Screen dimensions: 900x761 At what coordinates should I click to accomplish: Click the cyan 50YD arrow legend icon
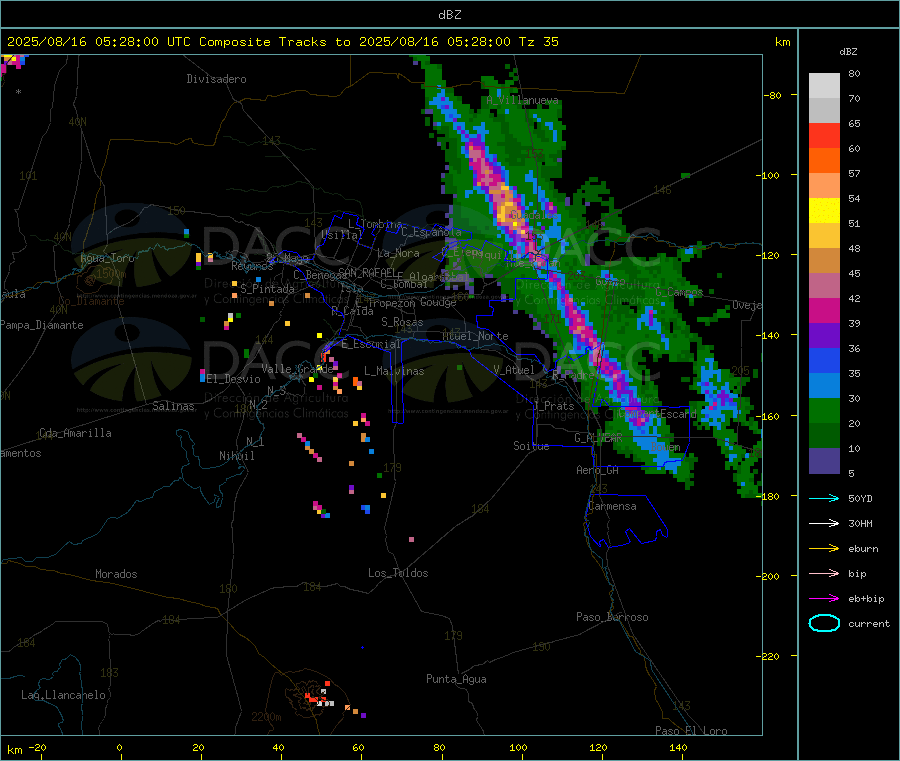pyautogui.click(x=824, y=498)
